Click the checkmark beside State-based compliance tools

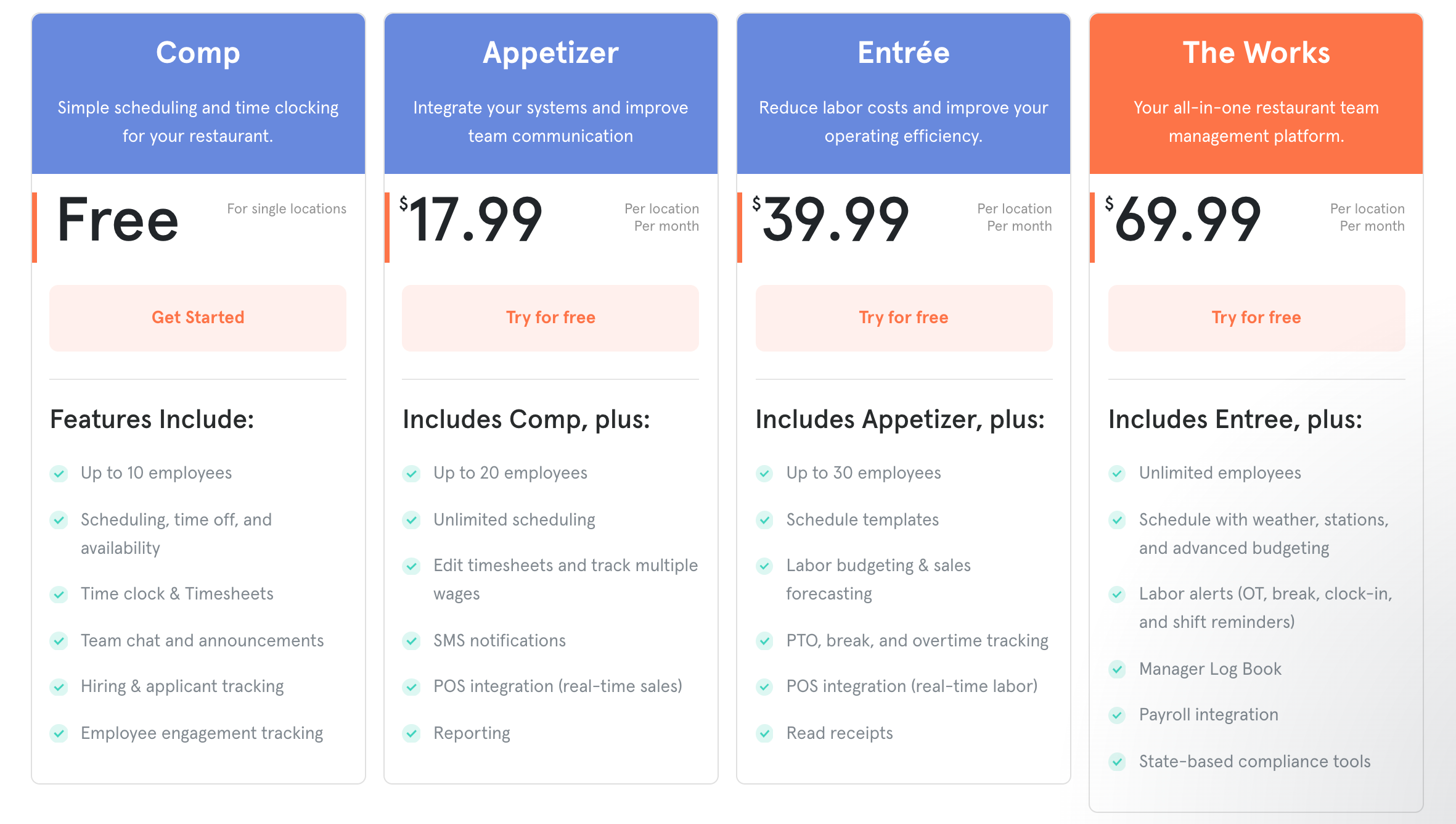(1116, 762)
